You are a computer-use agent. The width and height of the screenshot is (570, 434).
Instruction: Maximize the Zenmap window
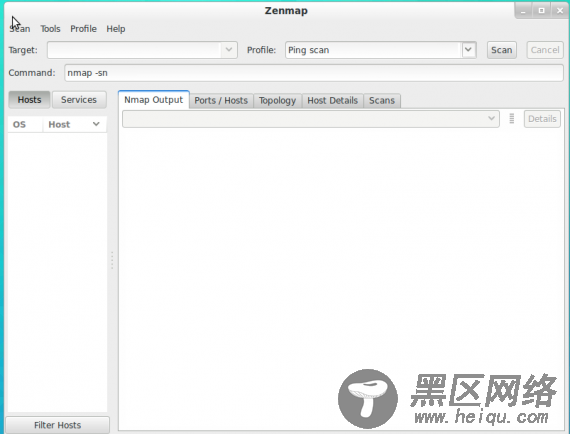541,11
